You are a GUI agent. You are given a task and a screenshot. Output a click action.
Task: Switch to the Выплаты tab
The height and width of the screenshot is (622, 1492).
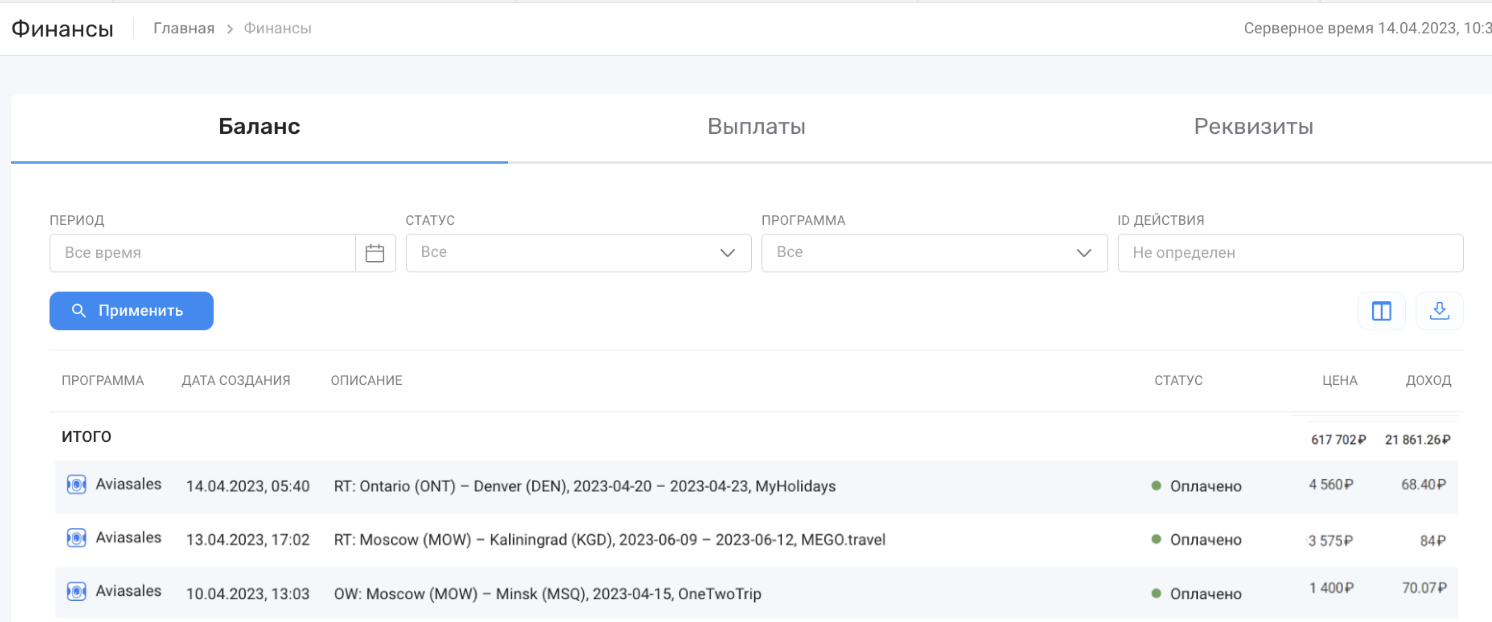756,127
